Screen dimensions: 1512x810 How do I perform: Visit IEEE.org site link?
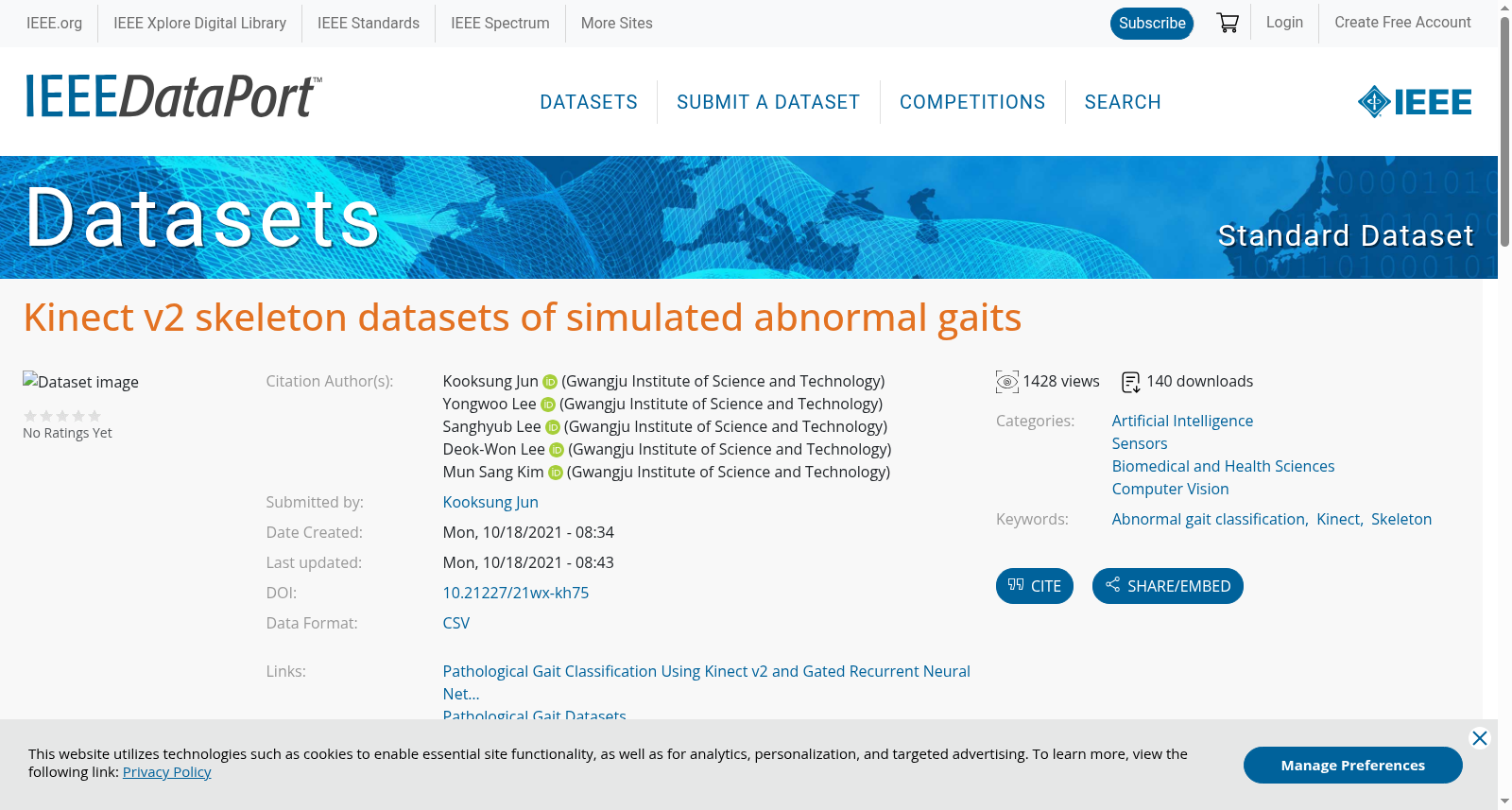pos(54,23)
